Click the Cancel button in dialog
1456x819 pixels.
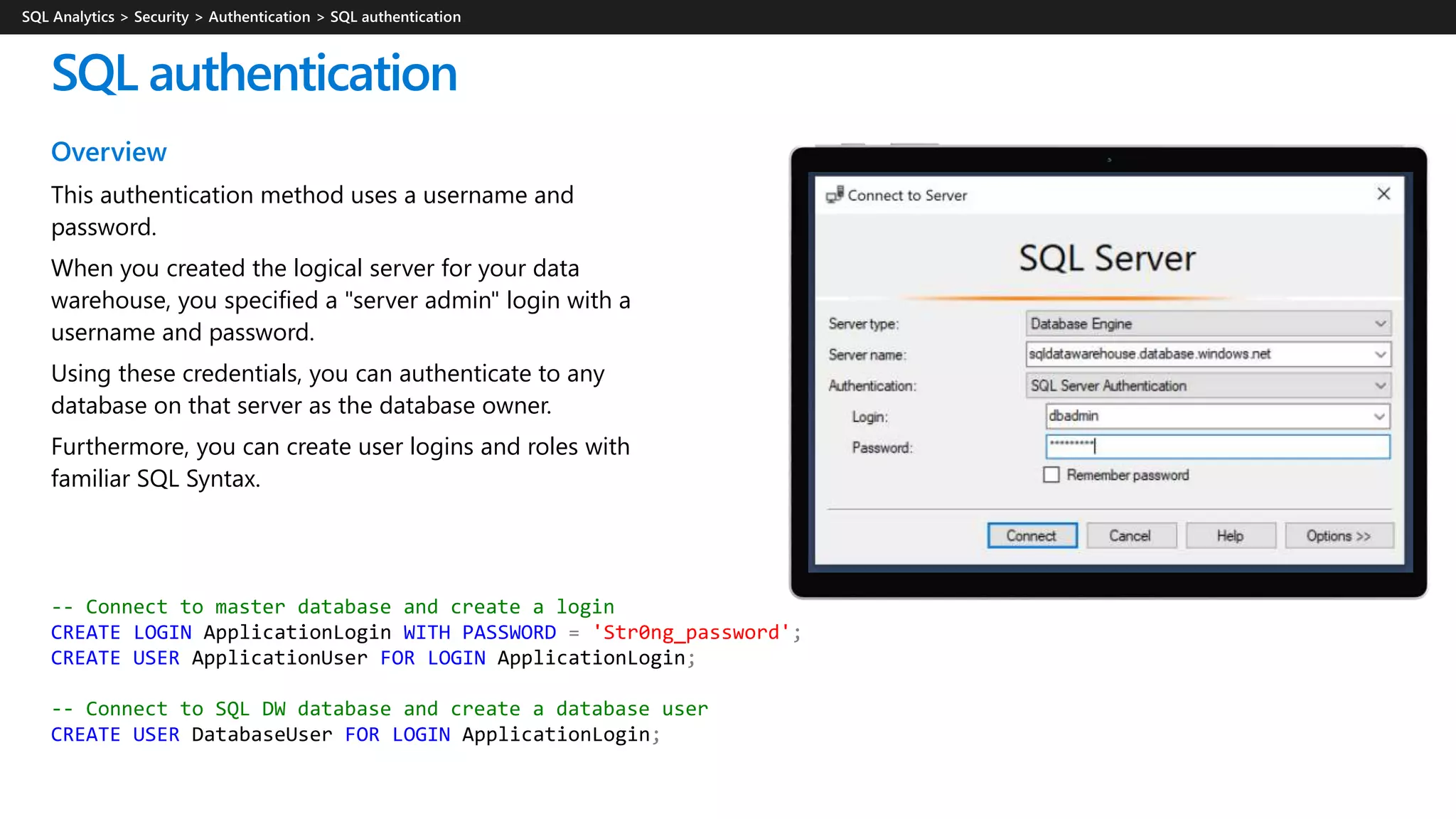pos(1130,536)
